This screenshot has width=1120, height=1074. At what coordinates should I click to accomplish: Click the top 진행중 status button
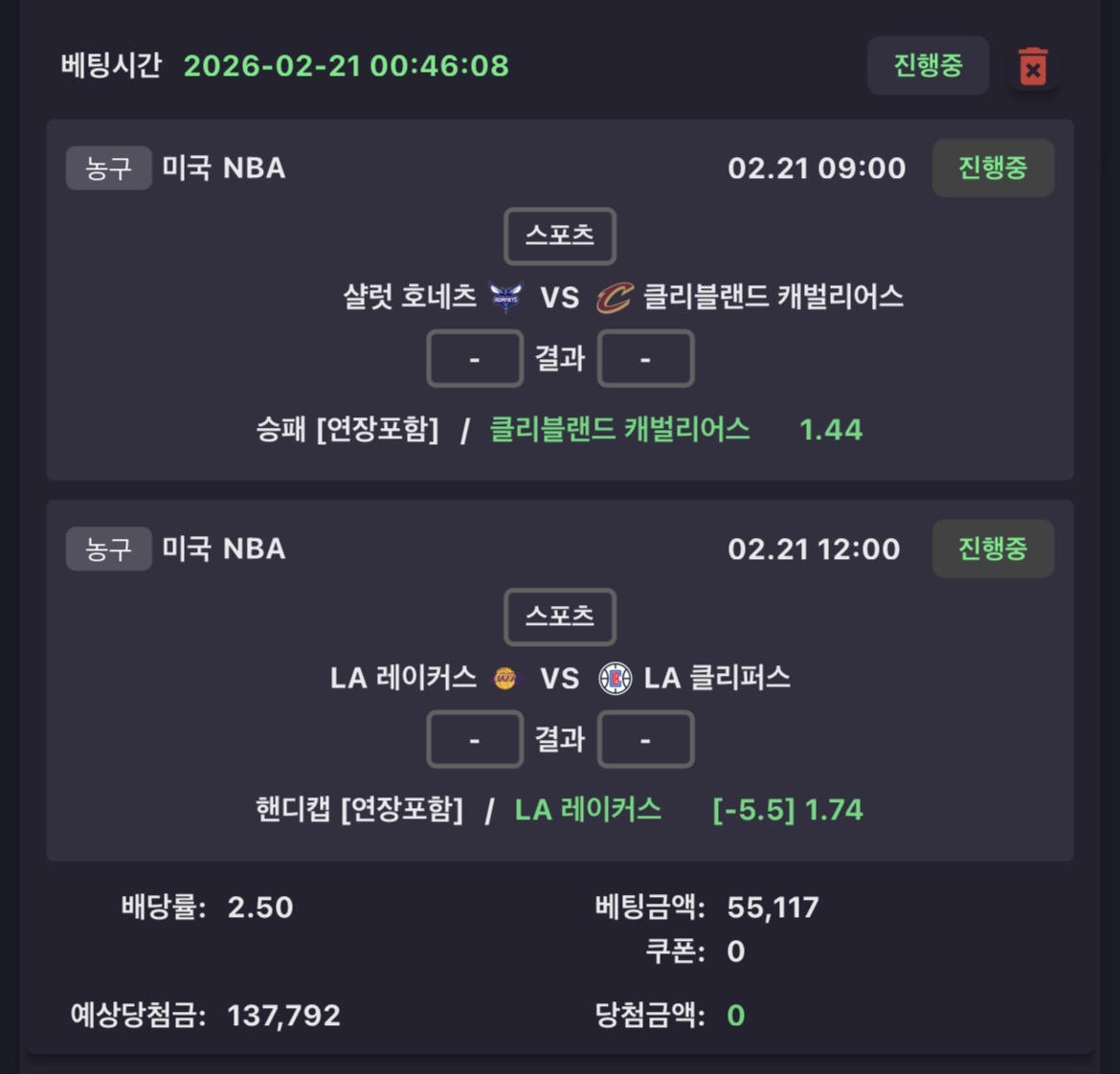click(927, 65)
